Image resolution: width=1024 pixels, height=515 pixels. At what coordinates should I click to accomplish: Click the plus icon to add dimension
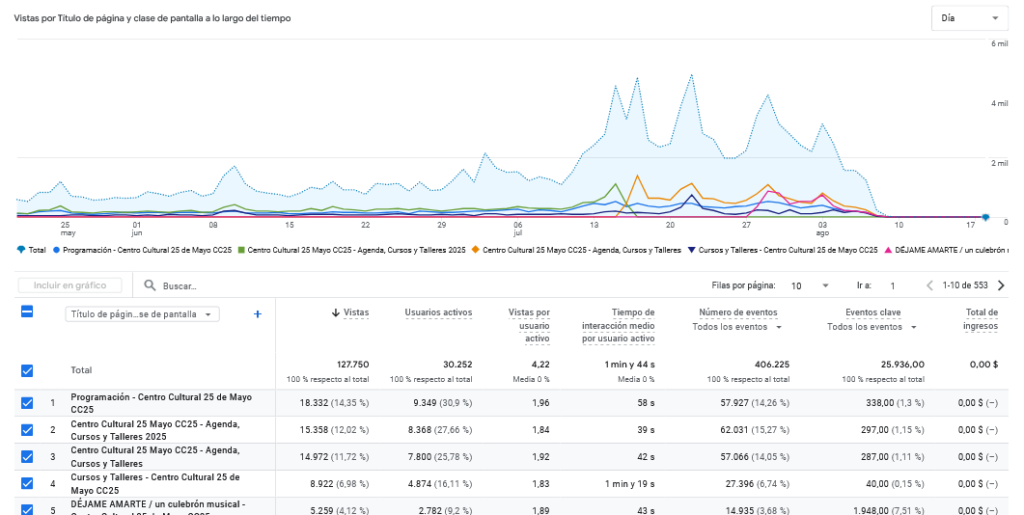pos(257,314)
